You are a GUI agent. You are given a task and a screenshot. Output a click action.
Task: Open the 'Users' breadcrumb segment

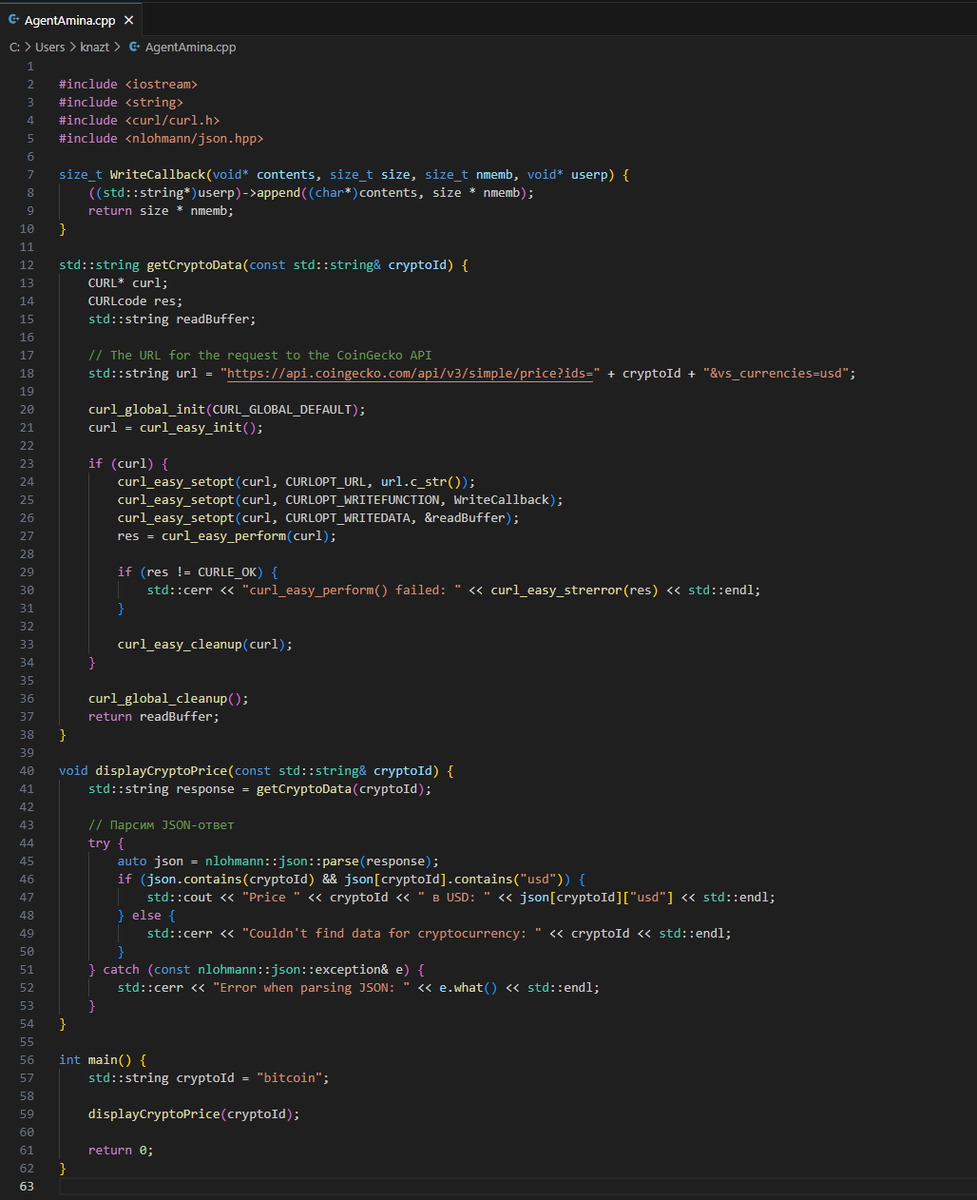pyautogui.click(x=50, y=47)
